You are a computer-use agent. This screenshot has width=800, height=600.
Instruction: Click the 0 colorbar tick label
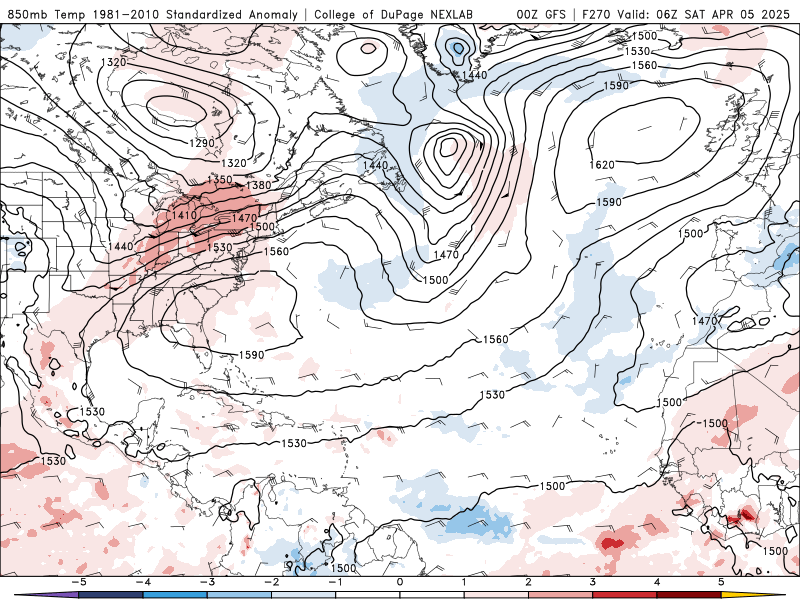tap(399, 582)
